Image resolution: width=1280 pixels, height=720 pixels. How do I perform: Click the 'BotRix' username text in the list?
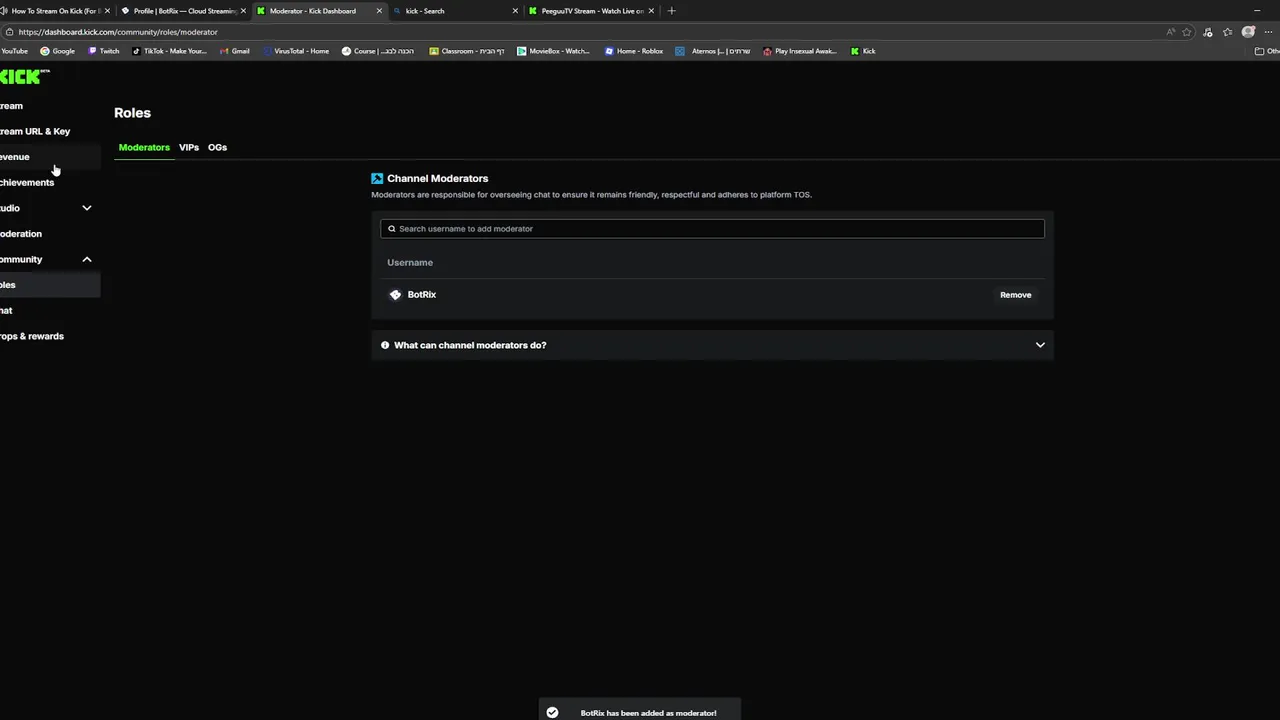(x=422, y=295)
